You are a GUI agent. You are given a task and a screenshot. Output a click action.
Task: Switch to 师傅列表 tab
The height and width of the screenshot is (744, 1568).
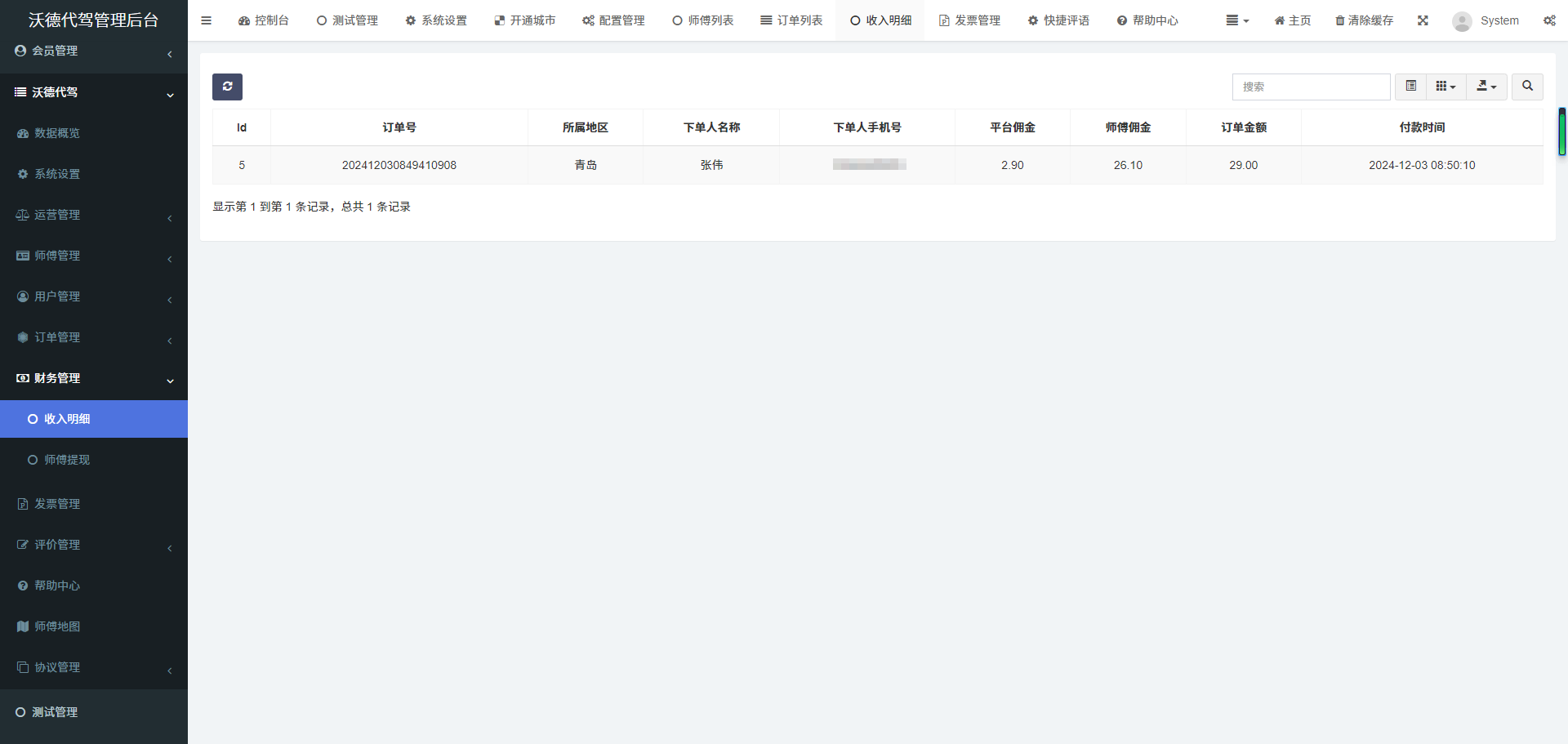pos(703,20)
